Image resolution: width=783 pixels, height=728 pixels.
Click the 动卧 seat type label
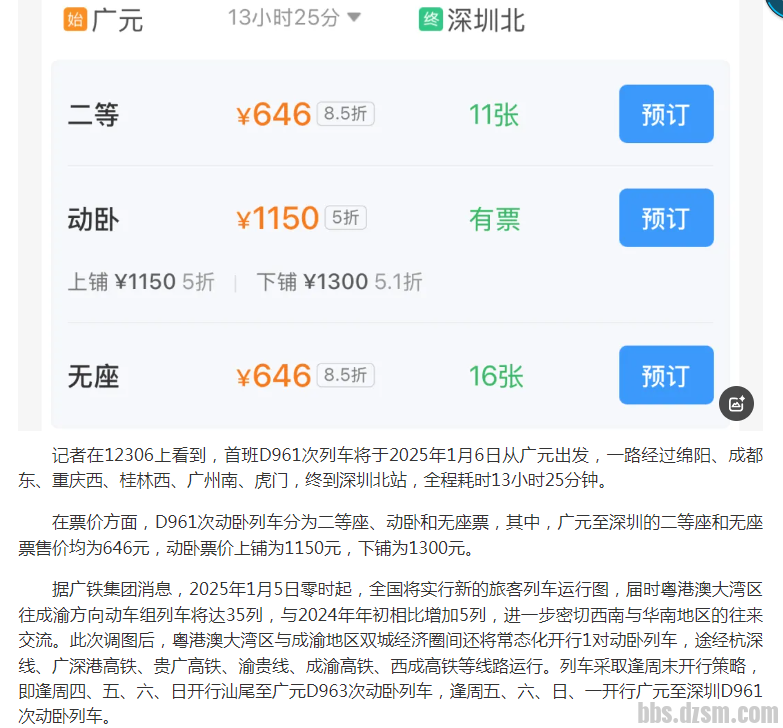click(x=93, y=219)
